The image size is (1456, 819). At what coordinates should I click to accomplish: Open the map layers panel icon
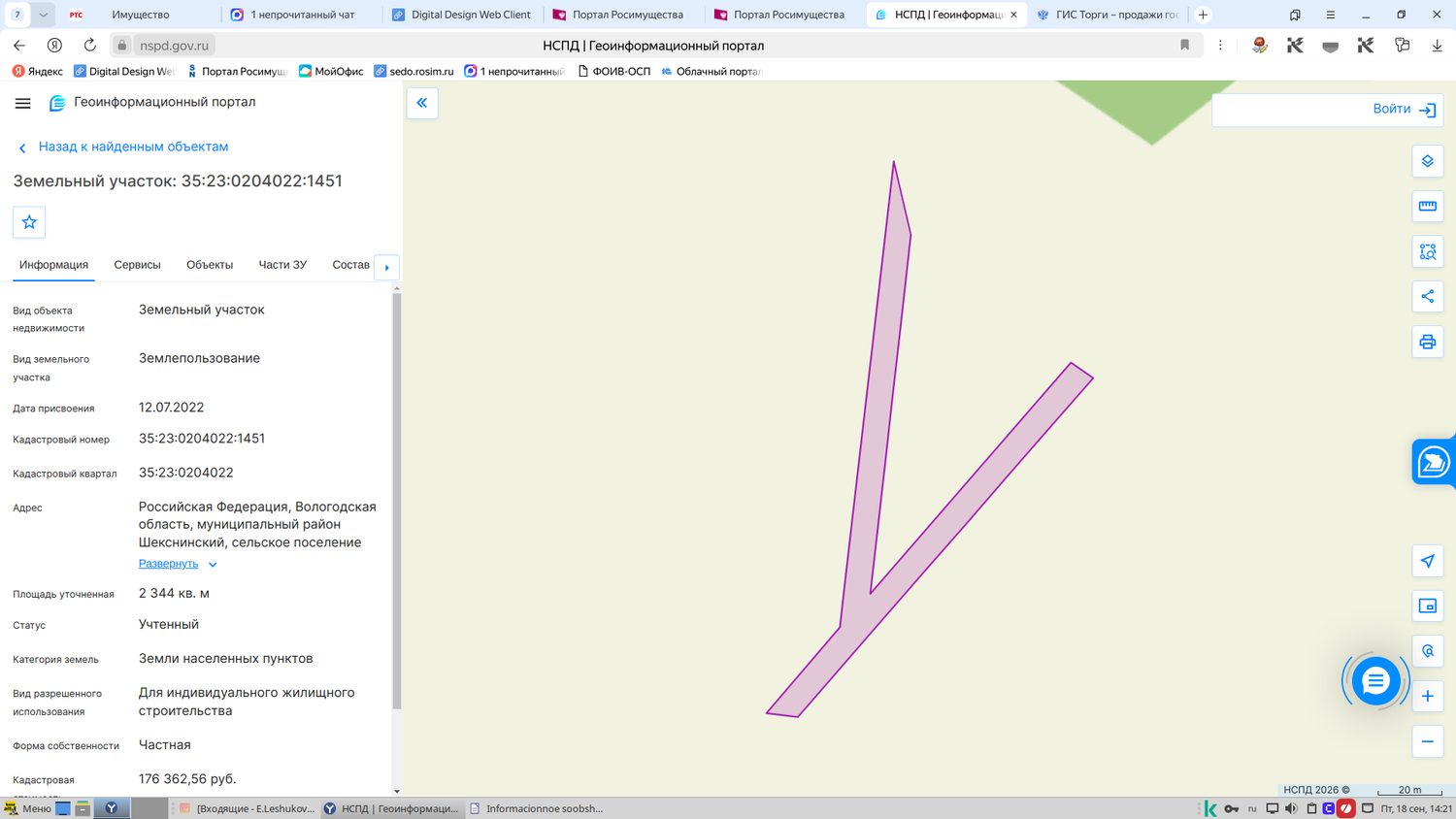click(1427, 161)
